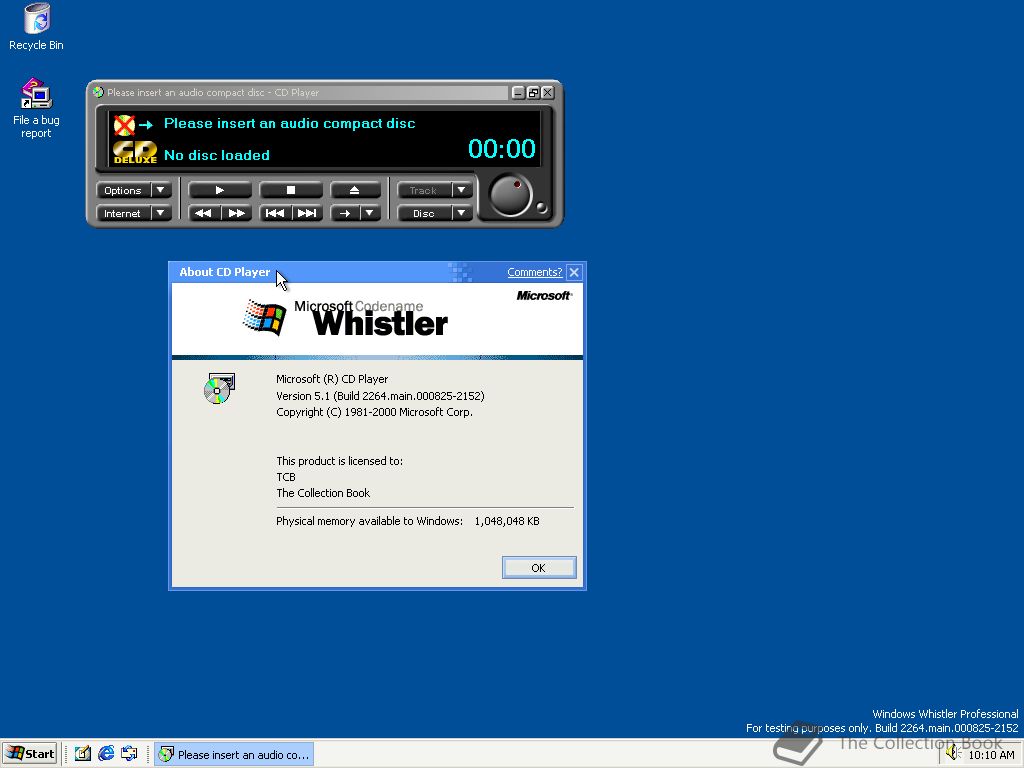Image resolution: width=1024 pixels, height=768 pixels.
Task: Open the play mode arrow dropdown
Action: (370, 213)
